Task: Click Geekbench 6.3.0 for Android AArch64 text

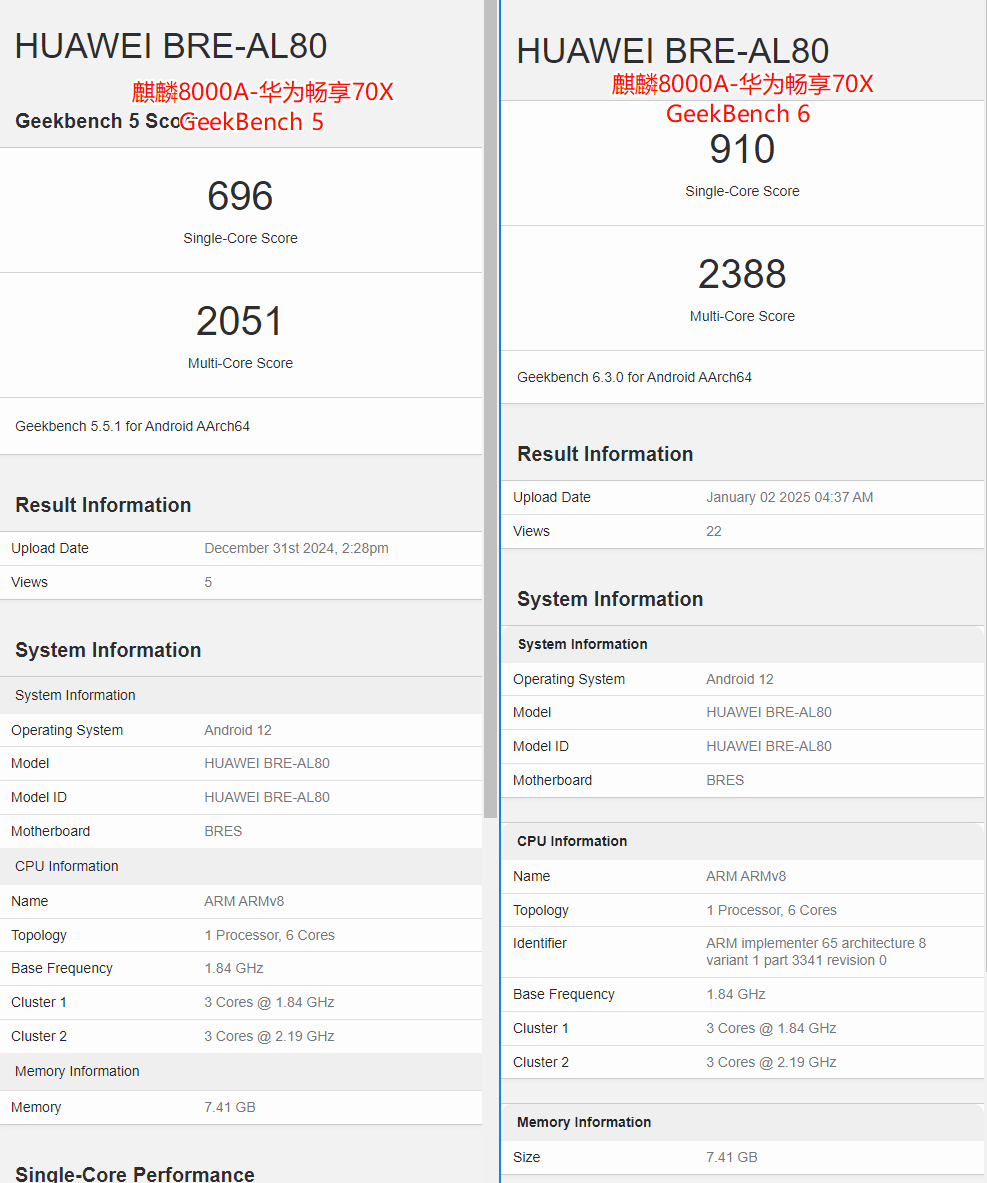Action: (634, 377)
